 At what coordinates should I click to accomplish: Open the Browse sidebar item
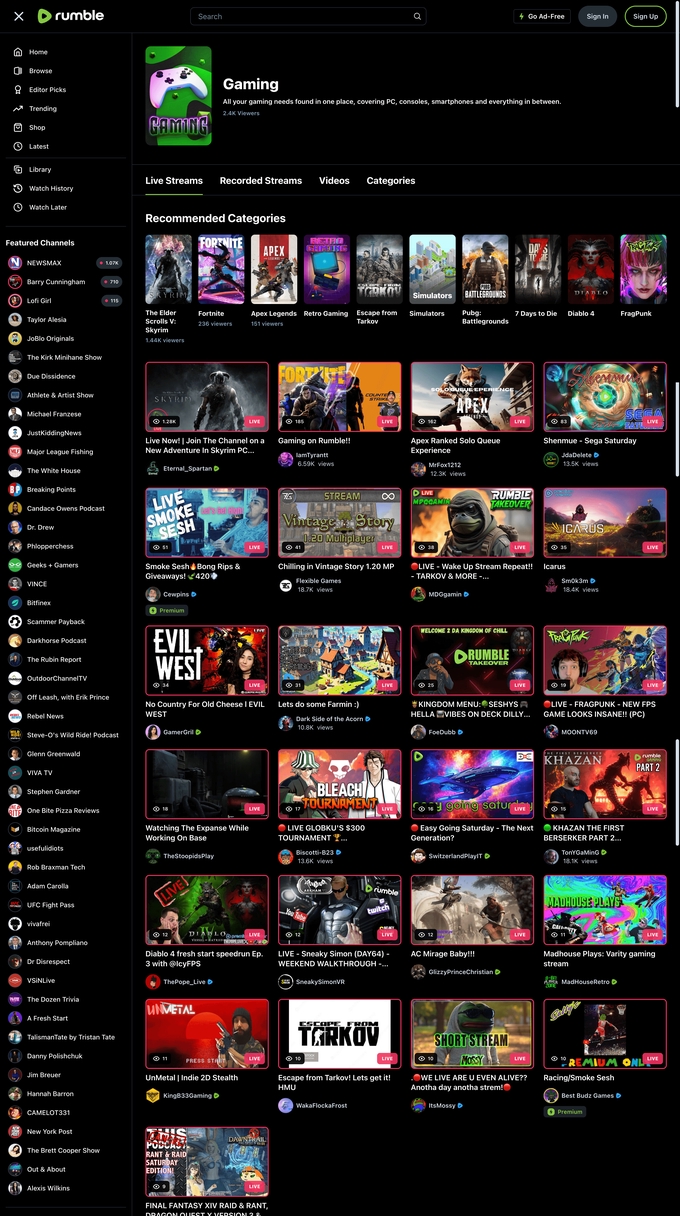click(x=40, y=71)
